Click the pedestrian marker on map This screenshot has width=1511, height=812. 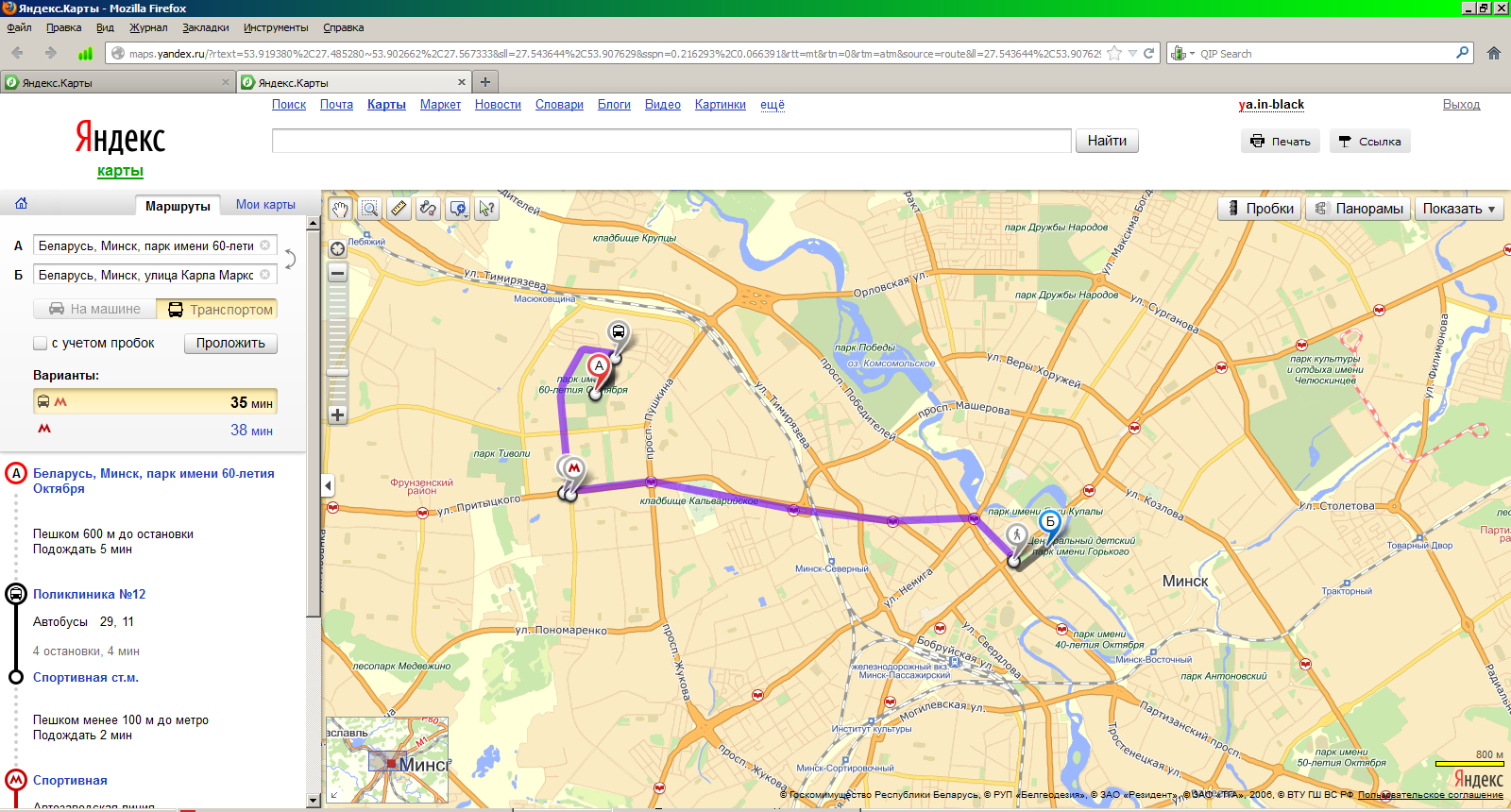click(x=1017, y=535)
